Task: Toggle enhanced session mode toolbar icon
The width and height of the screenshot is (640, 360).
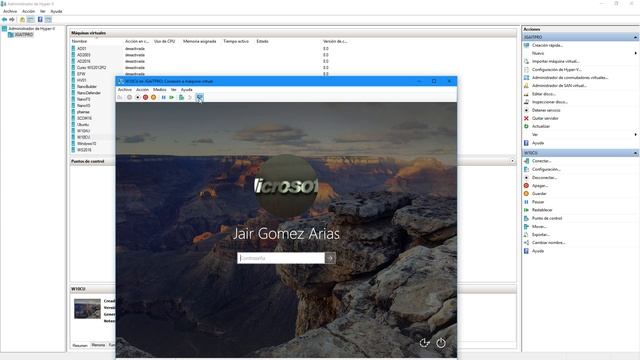Action: click(200, 97)
